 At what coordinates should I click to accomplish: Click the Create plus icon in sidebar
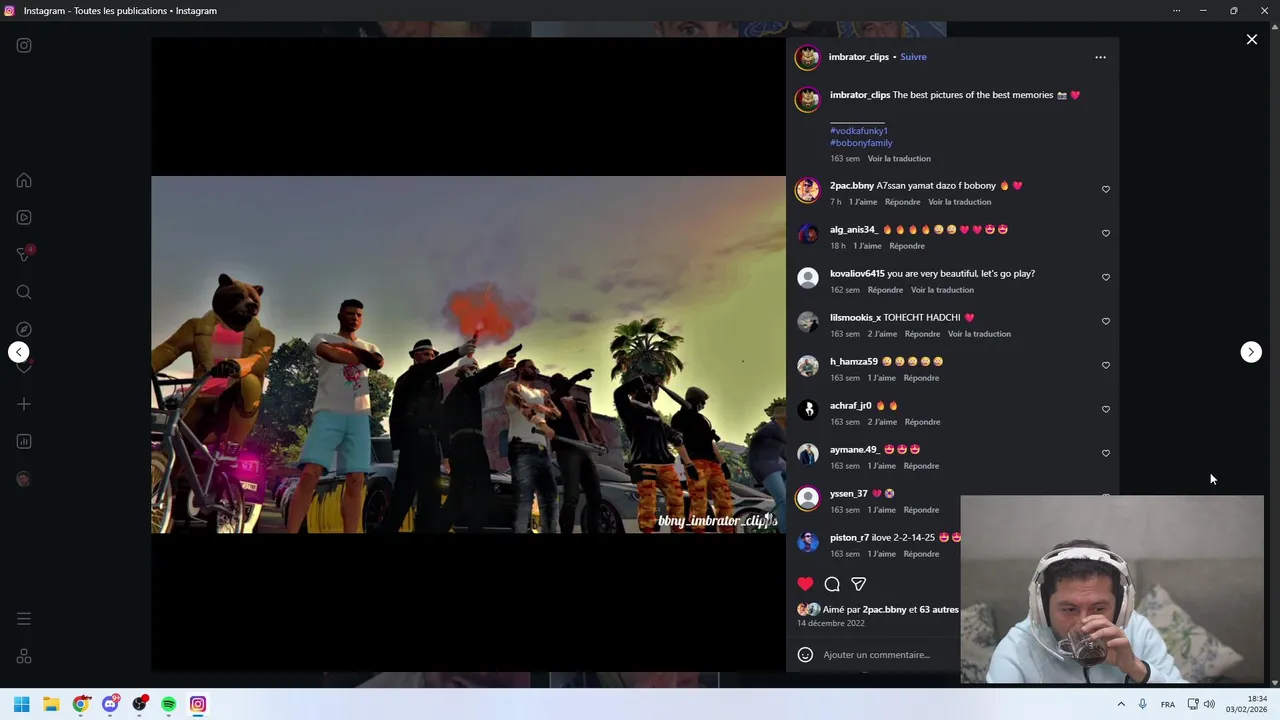pos(24,404)
